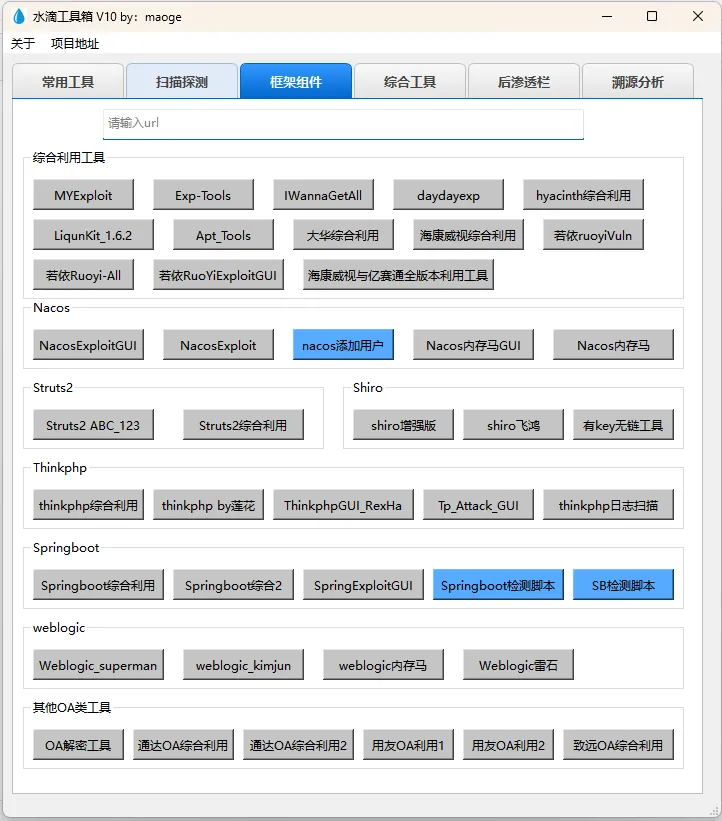Open Springboot综合2
This screenshot has width=722, height=821.
[x=233, y=585]
